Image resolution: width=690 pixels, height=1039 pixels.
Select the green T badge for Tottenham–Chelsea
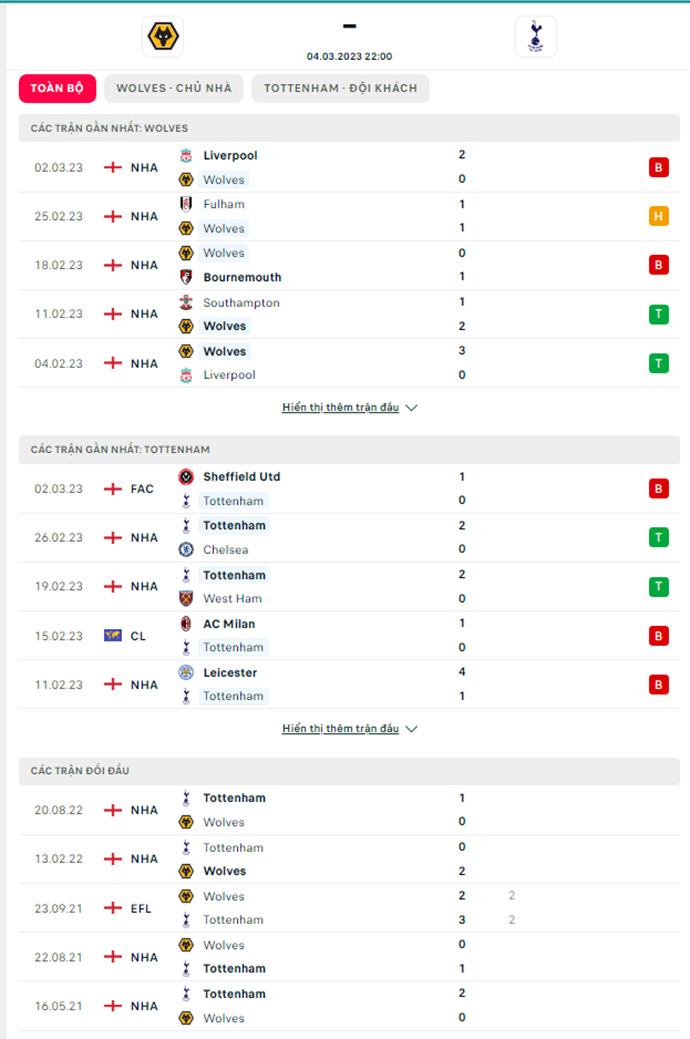(658, 537)
